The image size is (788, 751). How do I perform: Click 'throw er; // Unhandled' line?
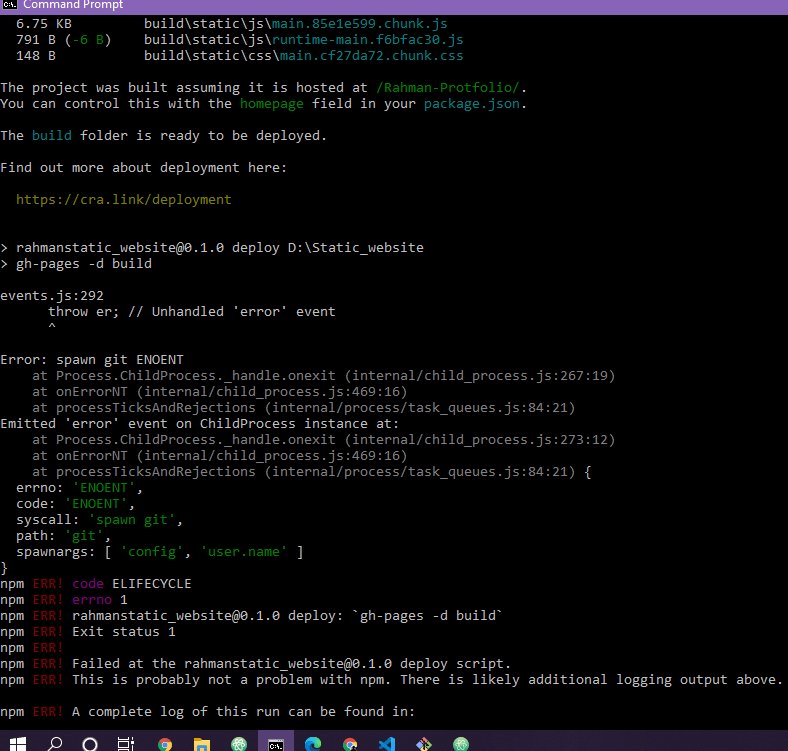click(191, 312)
